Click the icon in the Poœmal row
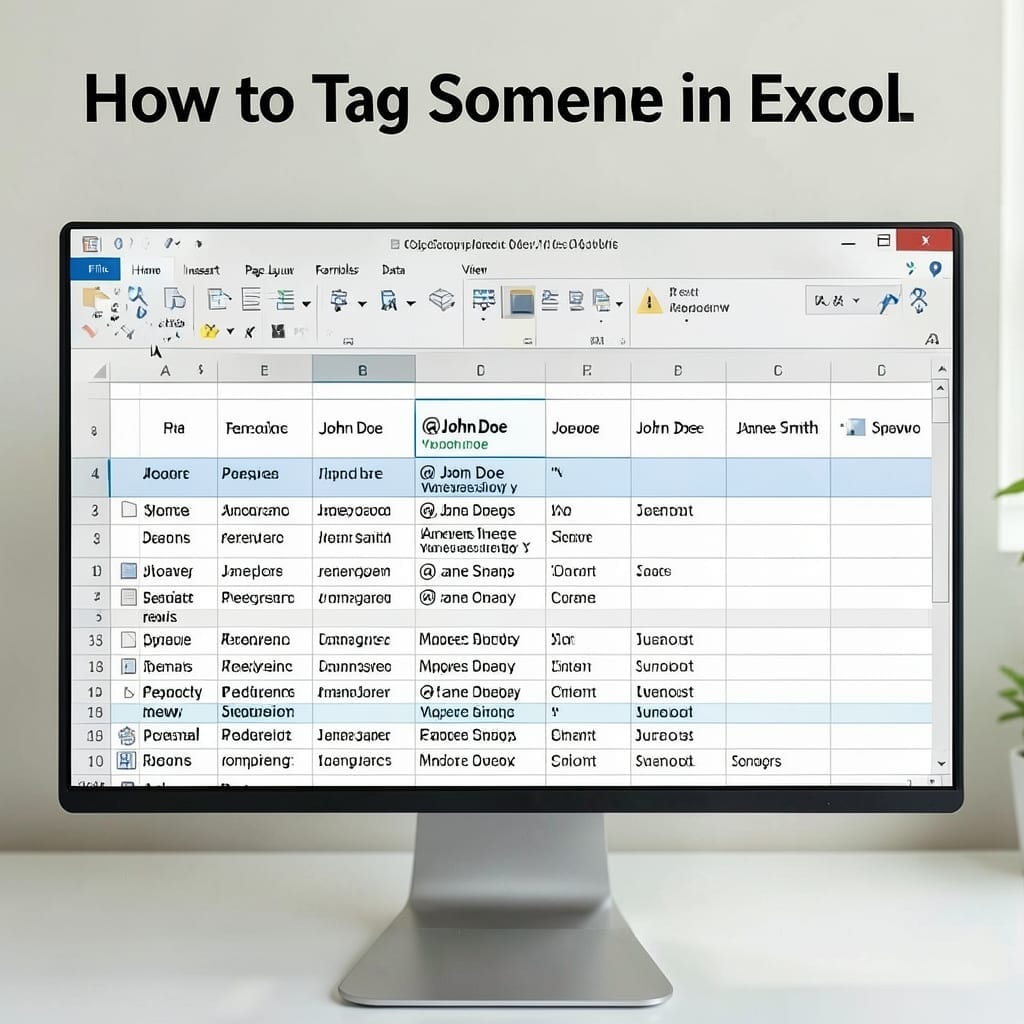Screen dimensions: 1024x1024 [x=127, y=736]
